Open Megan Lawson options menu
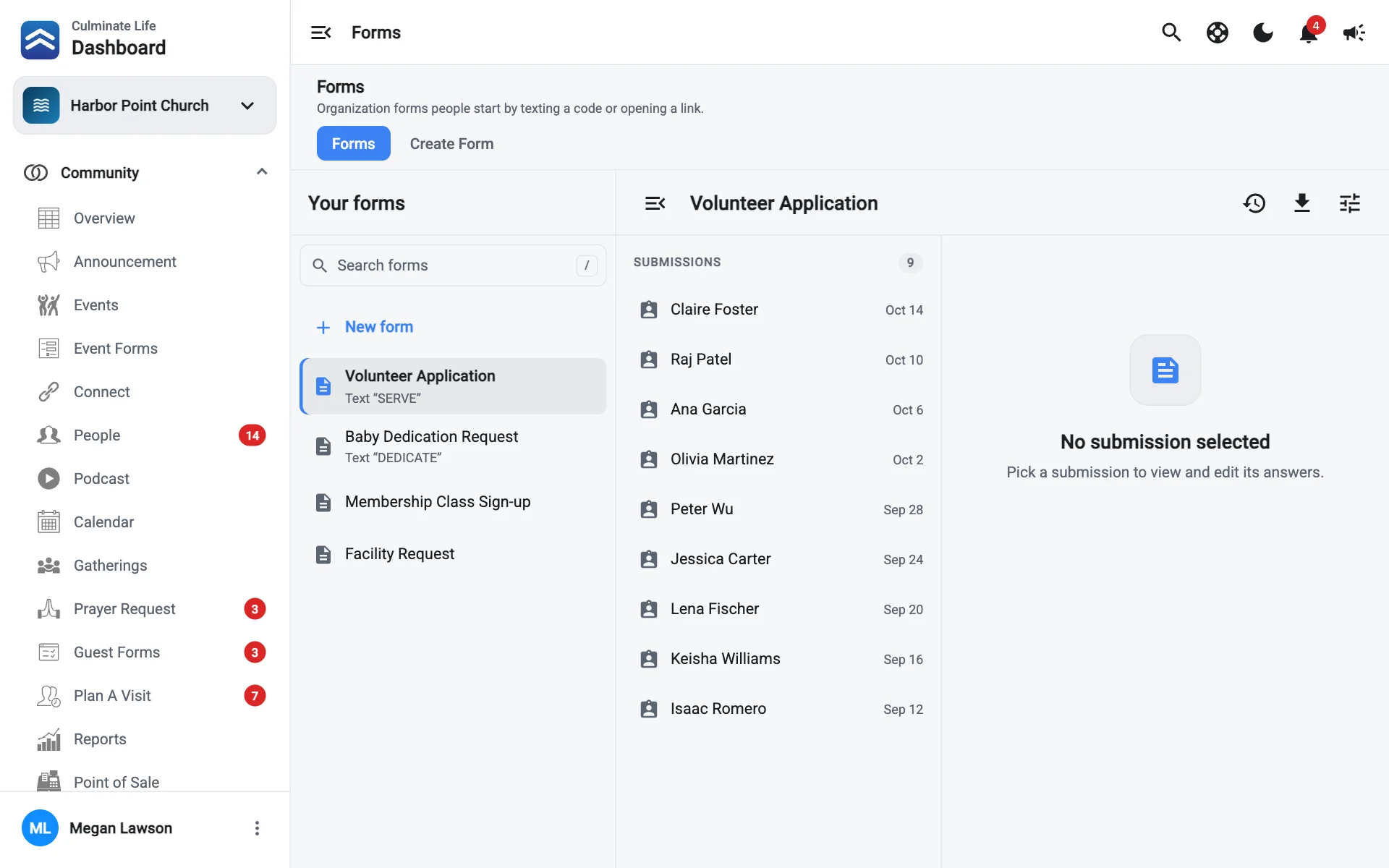The height and width of the screenshot is (868, 1389). tap(257, 828)
